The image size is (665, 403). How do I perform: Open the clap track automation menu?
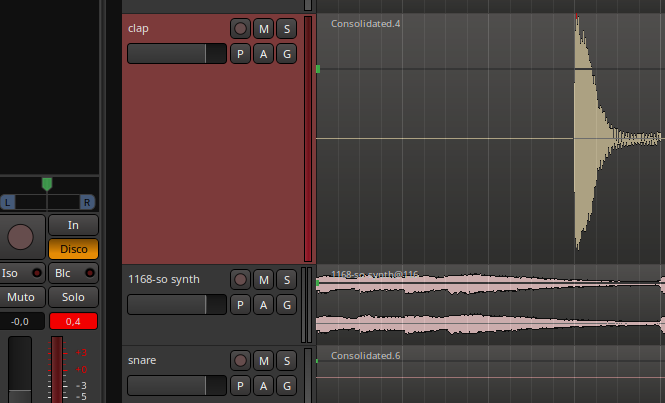pos(264,54)
